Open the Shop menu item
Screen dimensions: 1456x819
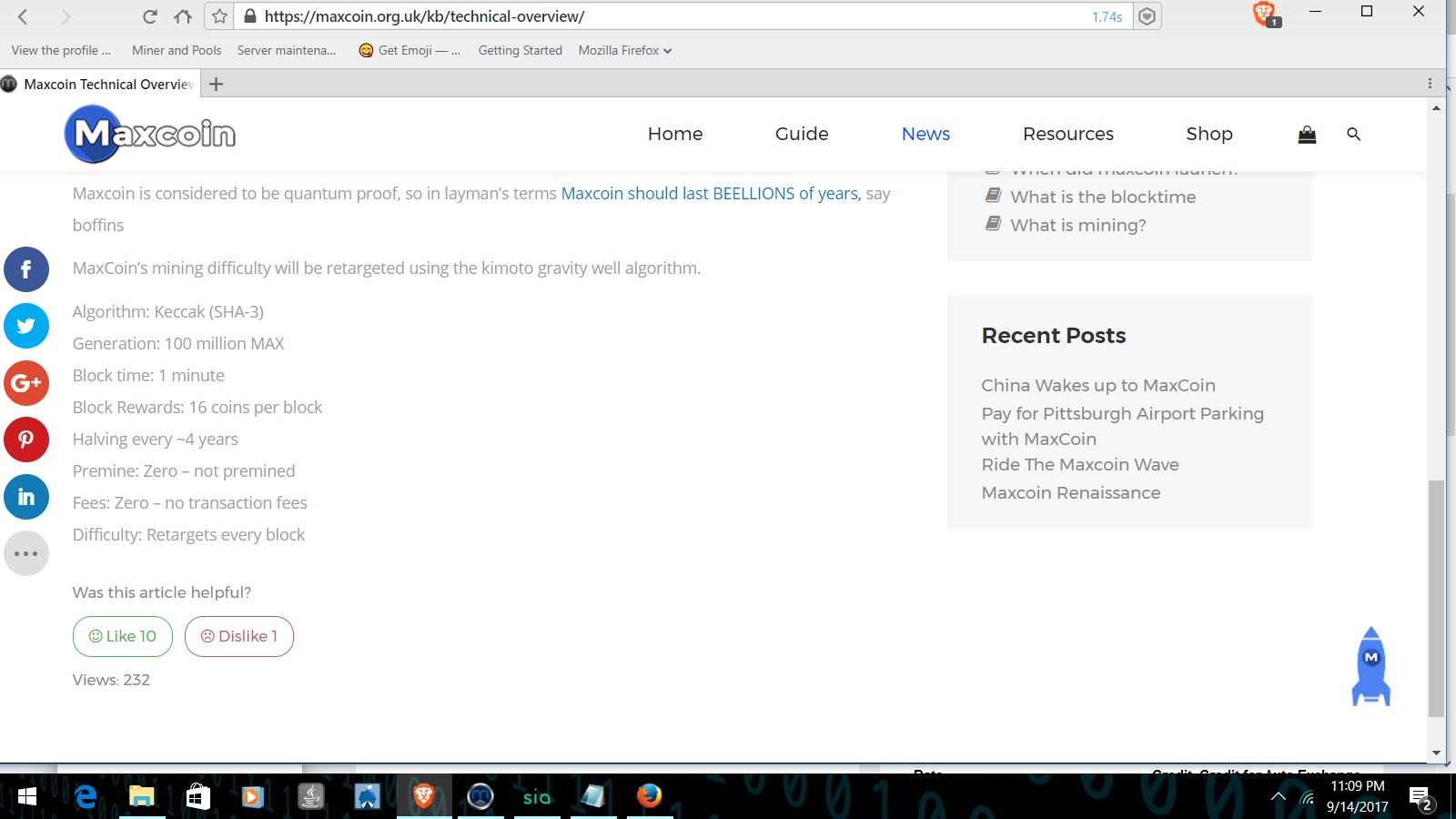1209,134
